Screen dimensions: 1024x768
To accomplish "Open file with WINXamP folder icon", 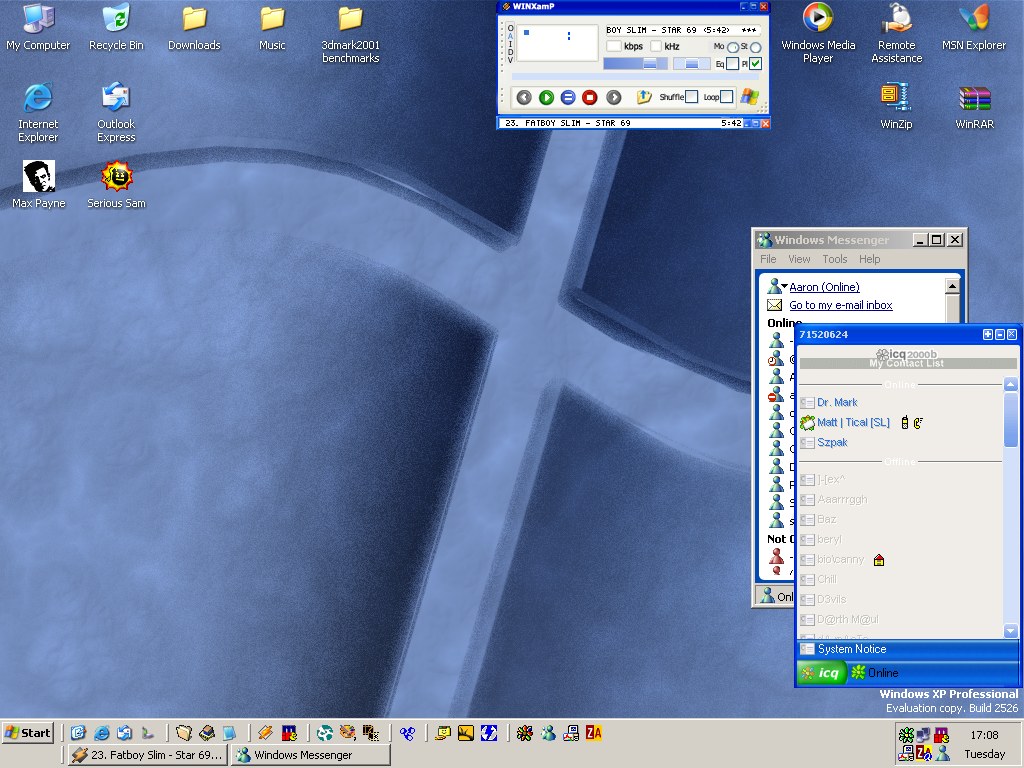I will pyautogui.click(x=645, y=97).
